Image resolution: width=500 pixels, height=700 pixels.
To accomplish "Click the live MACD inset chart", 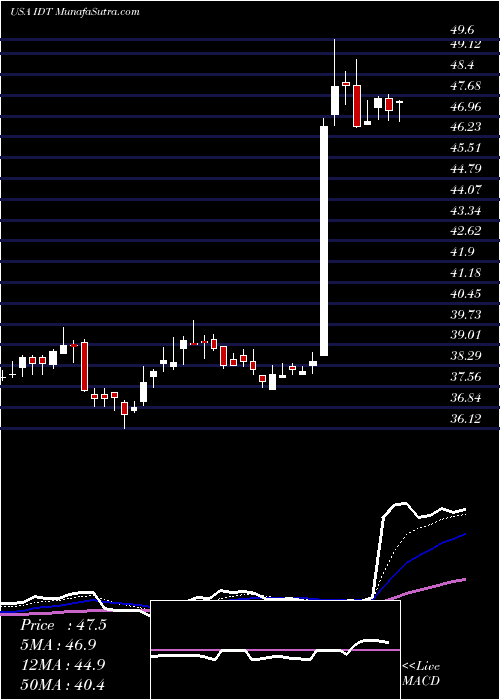I will [275, 650].
